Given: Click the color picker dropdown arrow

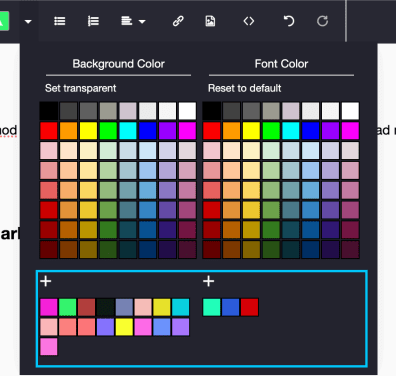Looking at the screenshot, I should pyautogui.click(x=28, y=22).
